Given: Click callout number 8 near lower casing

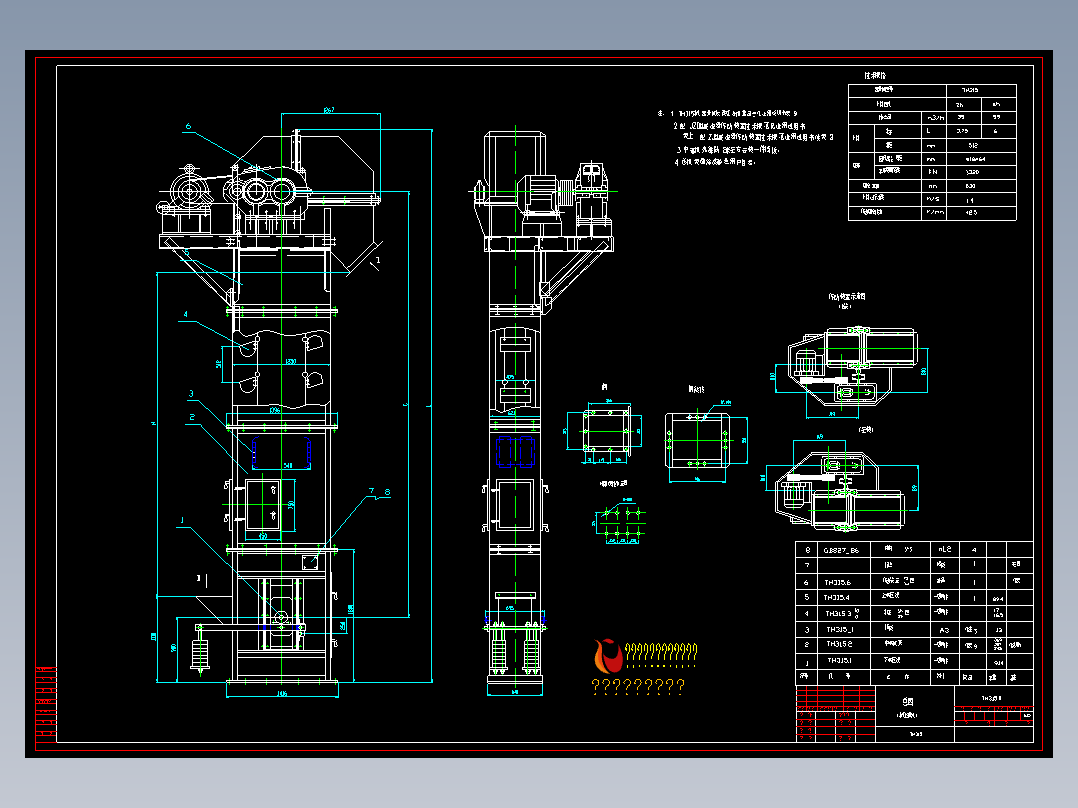Looking at the screenshot, I should pos(387,492).
